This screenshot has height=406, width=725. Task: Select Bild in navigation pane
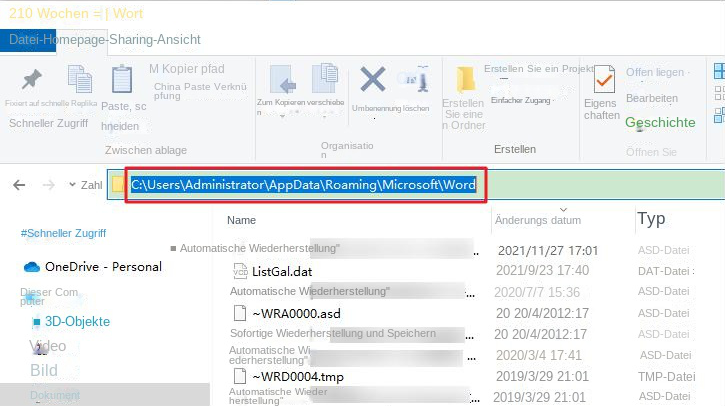tap(44, 370)
